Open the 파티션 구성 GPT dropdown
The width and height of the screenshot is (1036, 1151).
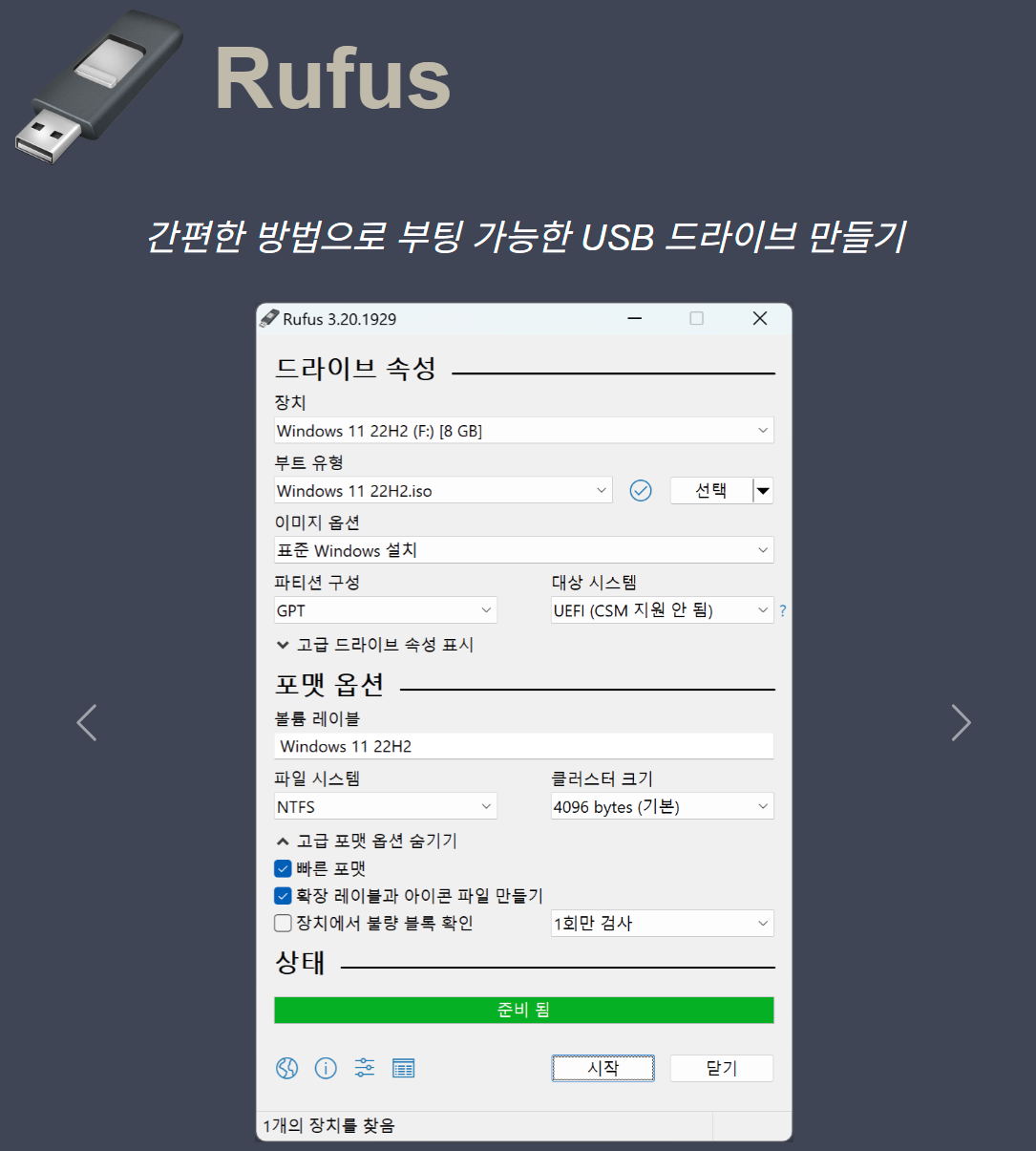[385, 610]
